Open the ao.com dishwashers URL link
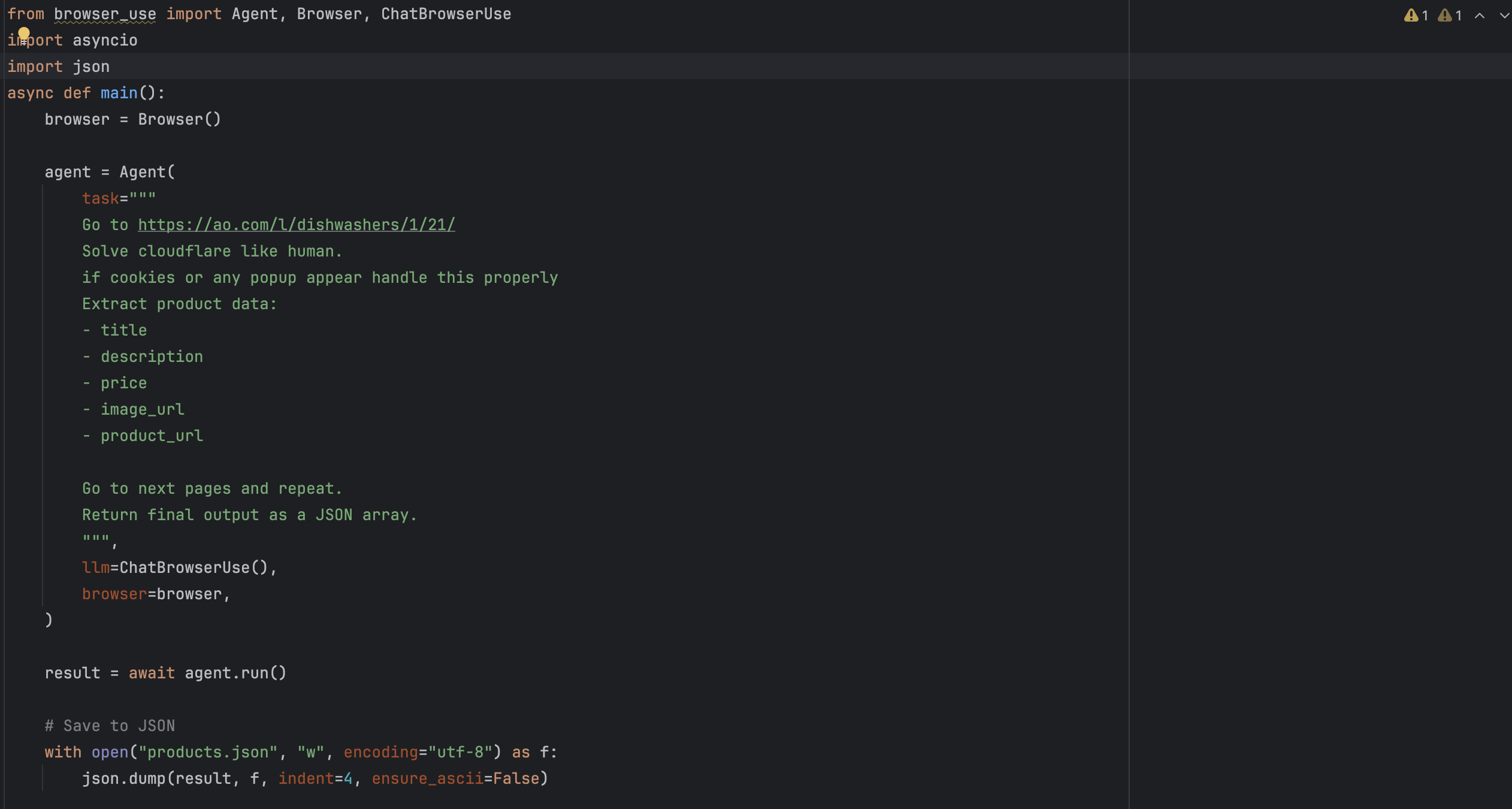Image resolution: width=1512 pixels, height=809 pixels. coord(296,225)
